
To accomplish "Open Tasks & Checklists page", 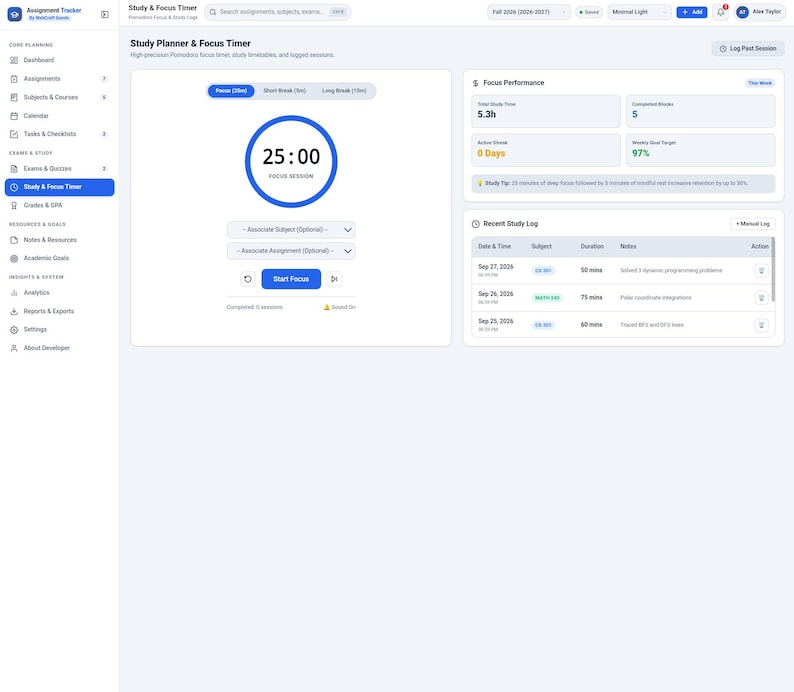I will coord(59,134).
